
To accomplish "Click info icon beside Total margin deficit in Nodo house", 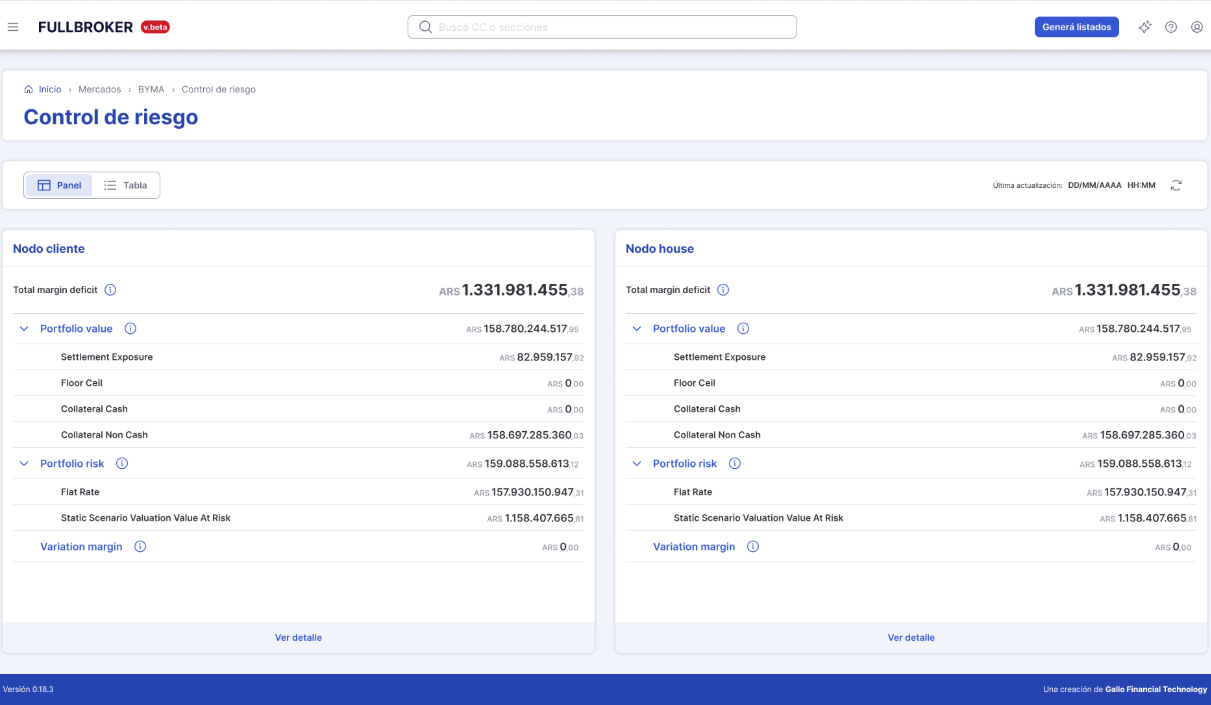I will tap(723, 290).
